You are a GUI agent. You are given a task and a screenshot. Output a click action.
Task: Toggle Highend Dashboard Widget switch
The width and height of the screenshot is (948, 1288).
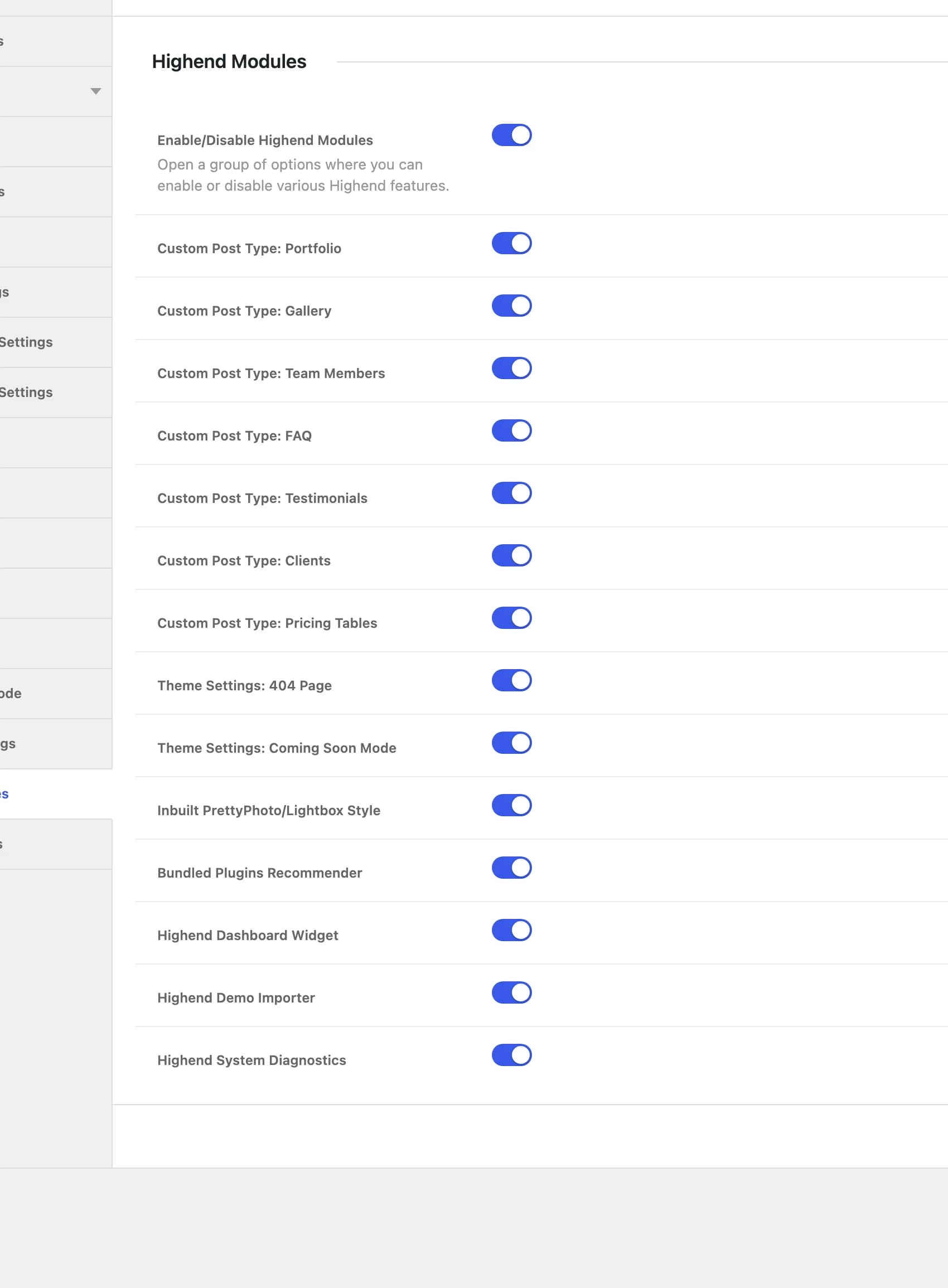click(511, 931)
